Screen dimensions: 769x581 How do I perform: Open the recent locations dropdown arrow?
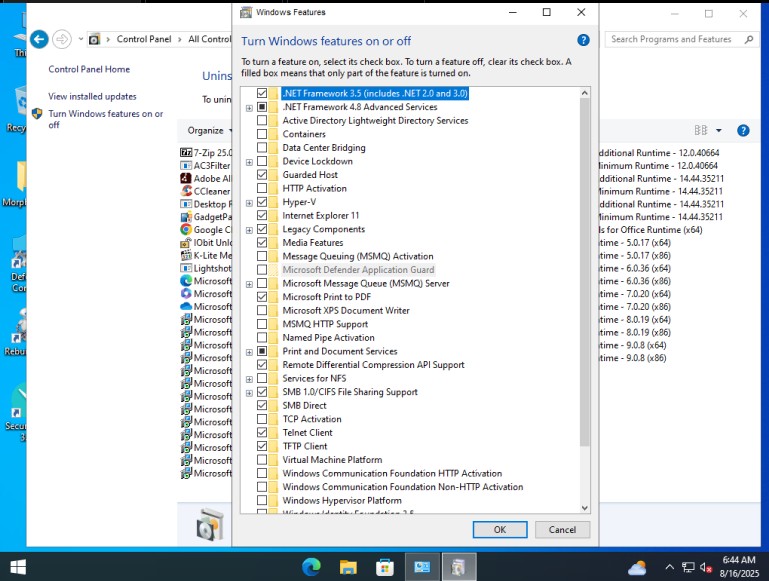80,39
